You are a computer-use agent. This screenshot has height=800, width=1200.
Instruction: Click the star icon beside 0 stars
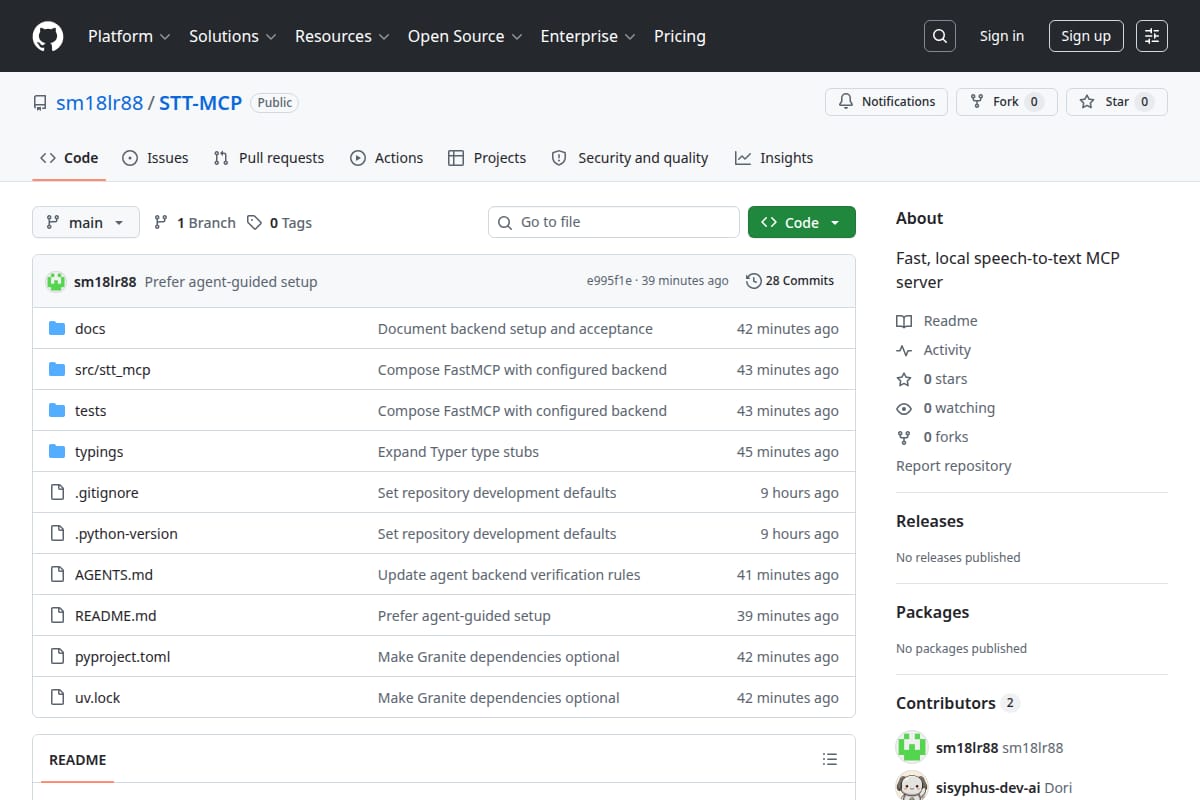pyautogui.click(x=904, y=379)
